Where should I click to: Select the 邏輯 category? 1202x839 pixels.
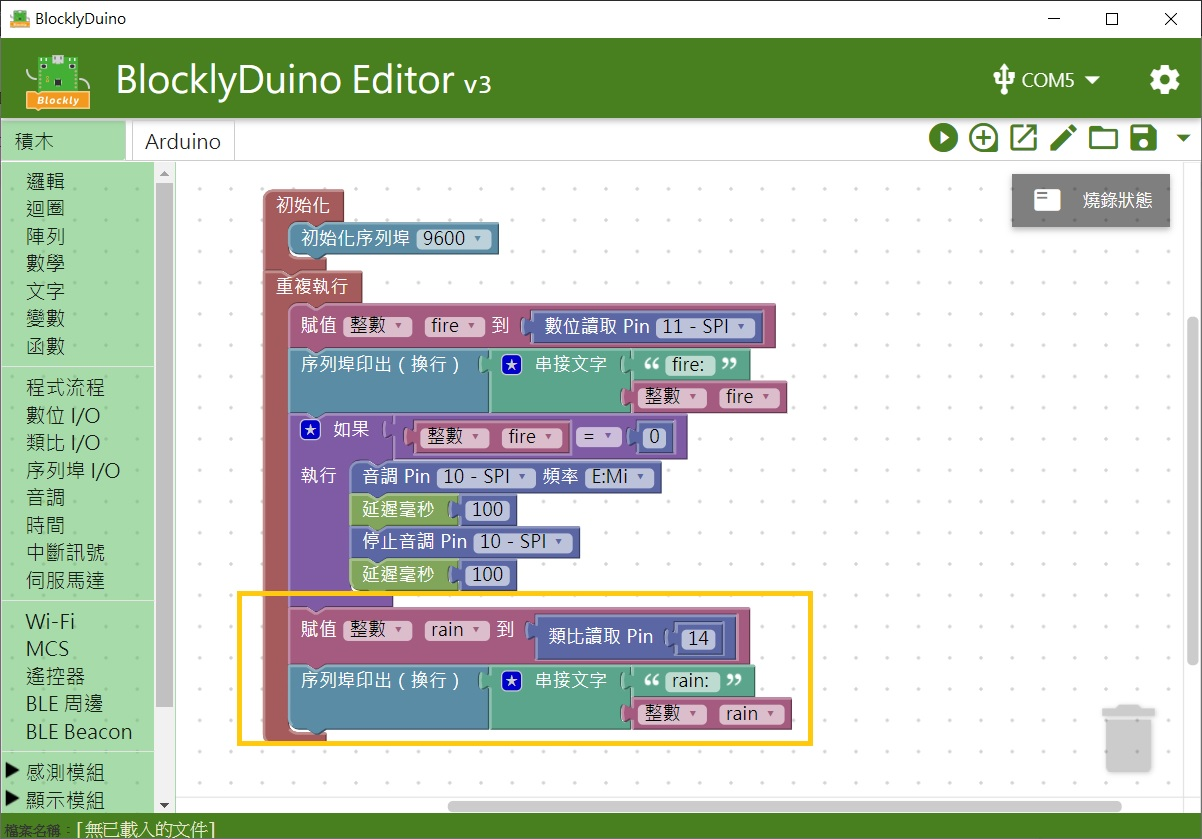coord(45,181)
